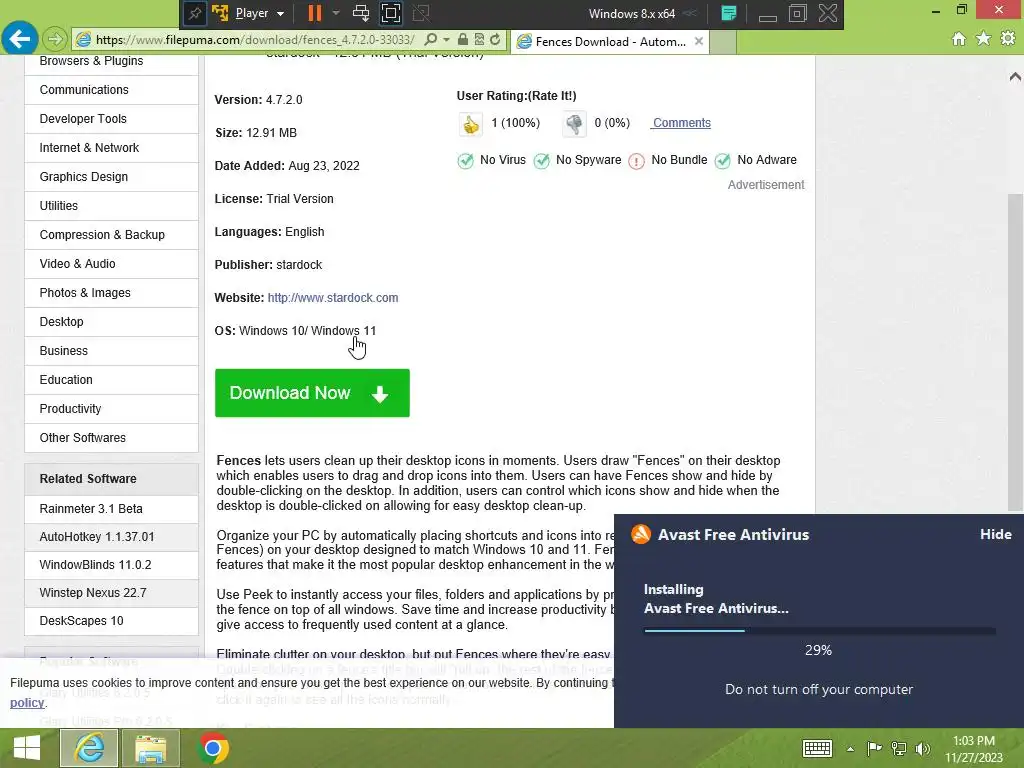Expand address bar search dropdown arrow
This screenshot has width=1024, height=768.
pyautogui.click(x=446, y=40)
